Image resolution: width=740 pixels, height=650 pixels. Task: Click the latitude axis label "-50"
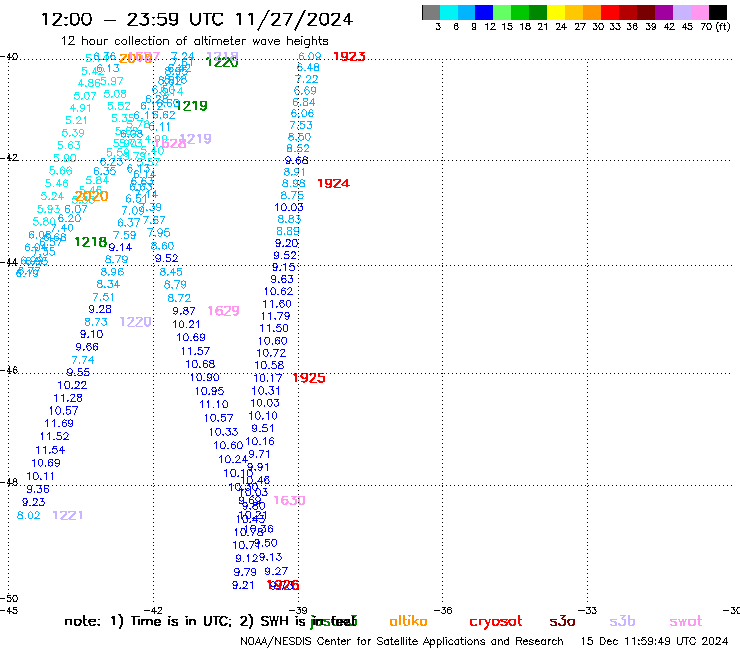click(x=9, y=599)
